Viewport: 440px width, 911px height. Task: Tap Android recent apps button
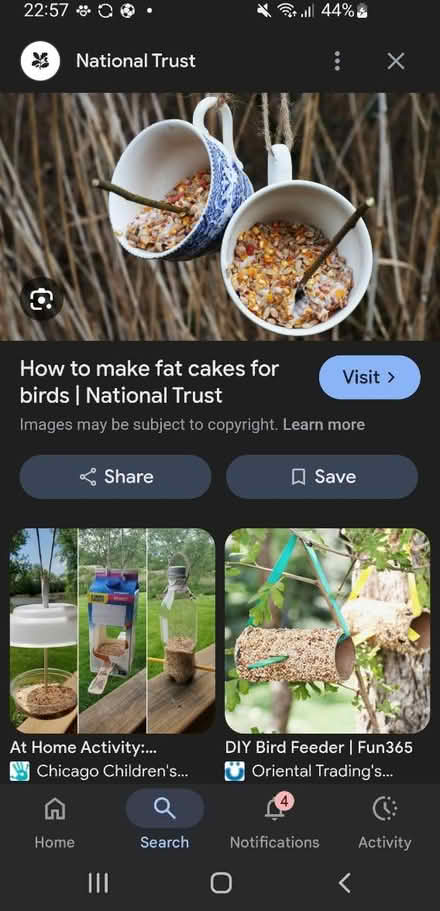pyautogui.click(x=98, y=884)
